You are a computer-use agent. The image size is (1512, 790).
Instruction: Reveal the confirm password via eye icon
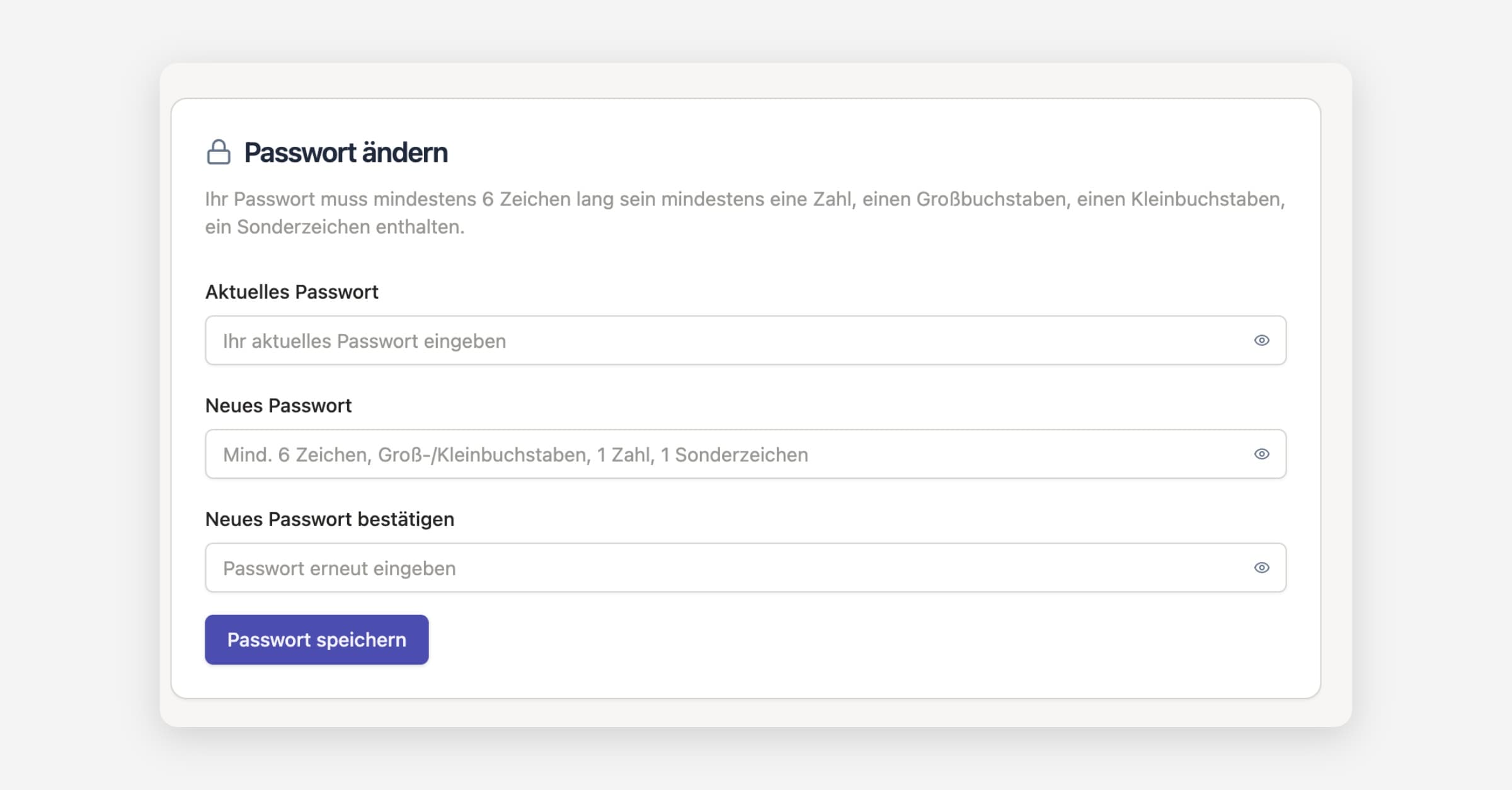pyautogui.click(x=1261, y=568)
